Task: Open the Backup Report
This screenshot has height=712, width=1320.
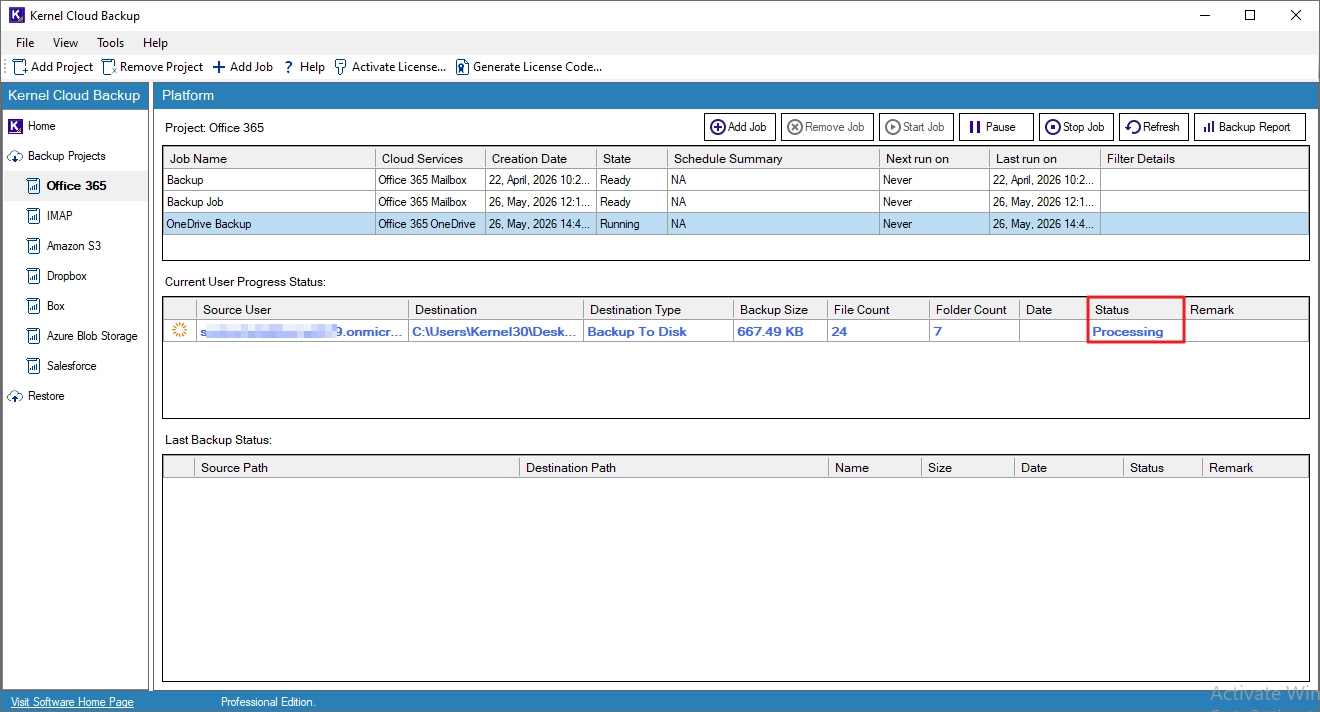Action: click(x=1249, y=127)
